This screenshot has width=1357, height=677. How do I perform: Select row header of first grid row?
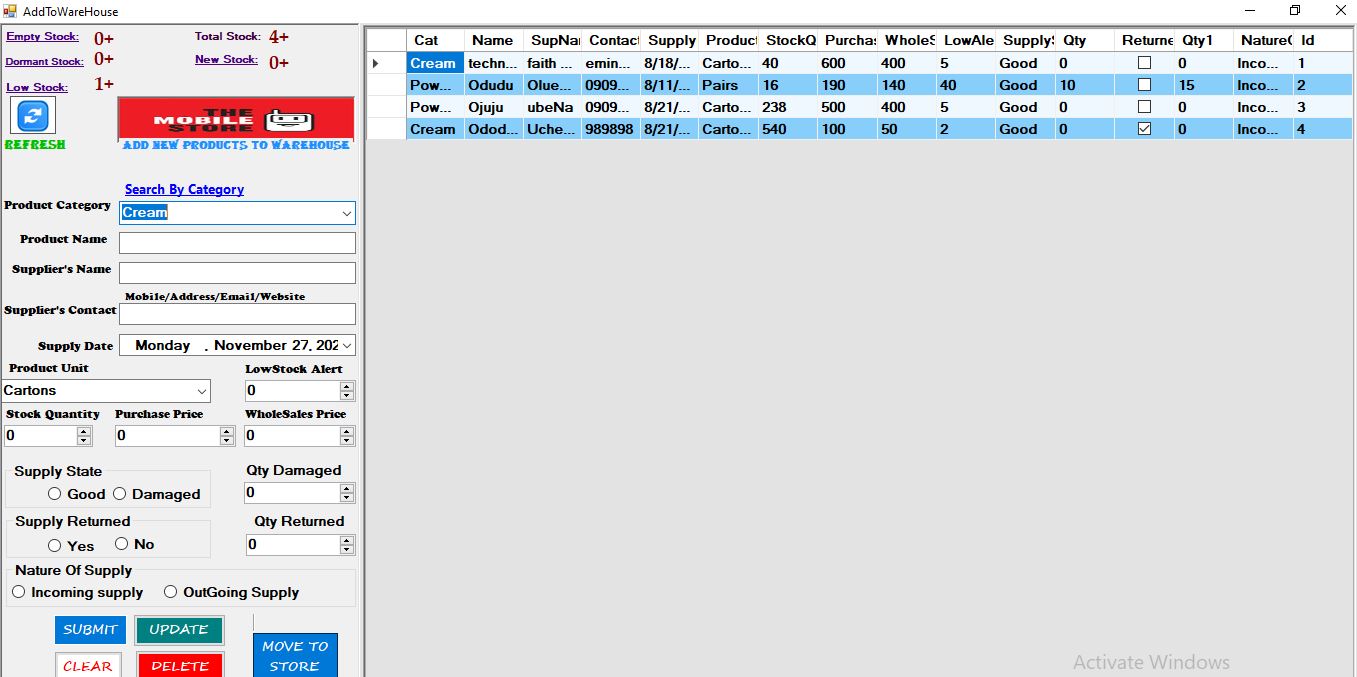coord(386,63)
